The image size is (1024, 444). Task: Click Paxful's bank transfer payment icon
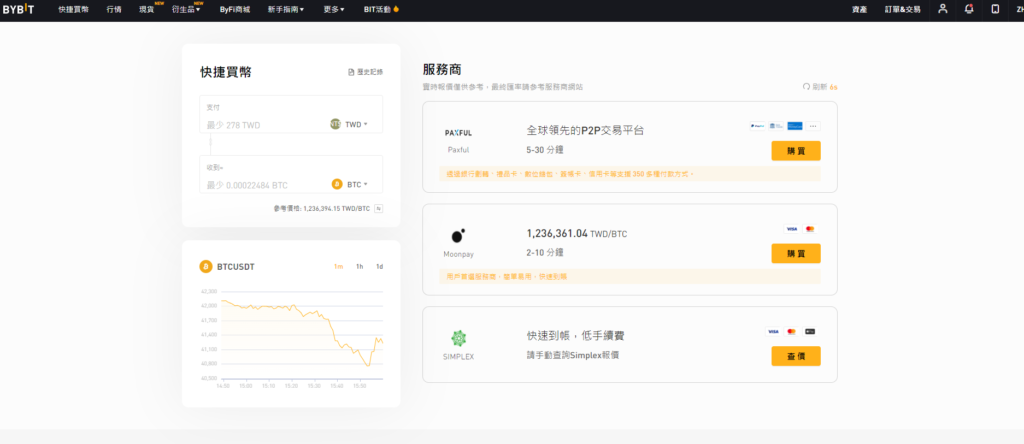click(x=776, y=126)
